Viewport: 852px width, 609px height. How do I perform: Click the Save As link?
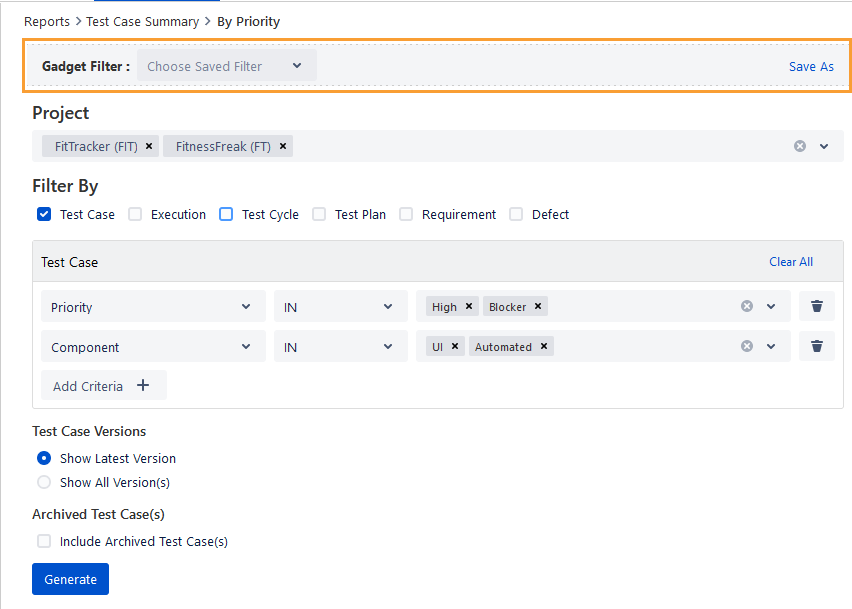tap(810, 66)
